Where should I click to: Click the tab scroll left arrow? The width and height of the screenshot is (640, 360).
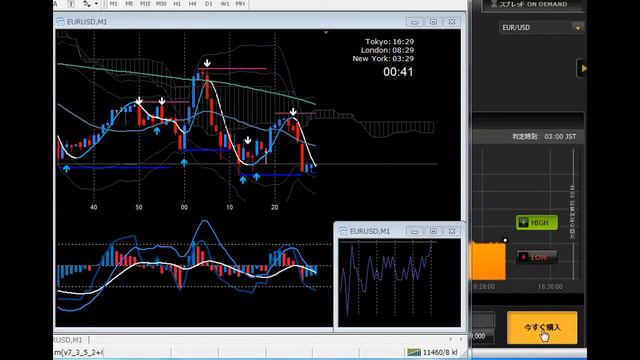[451, 339]
